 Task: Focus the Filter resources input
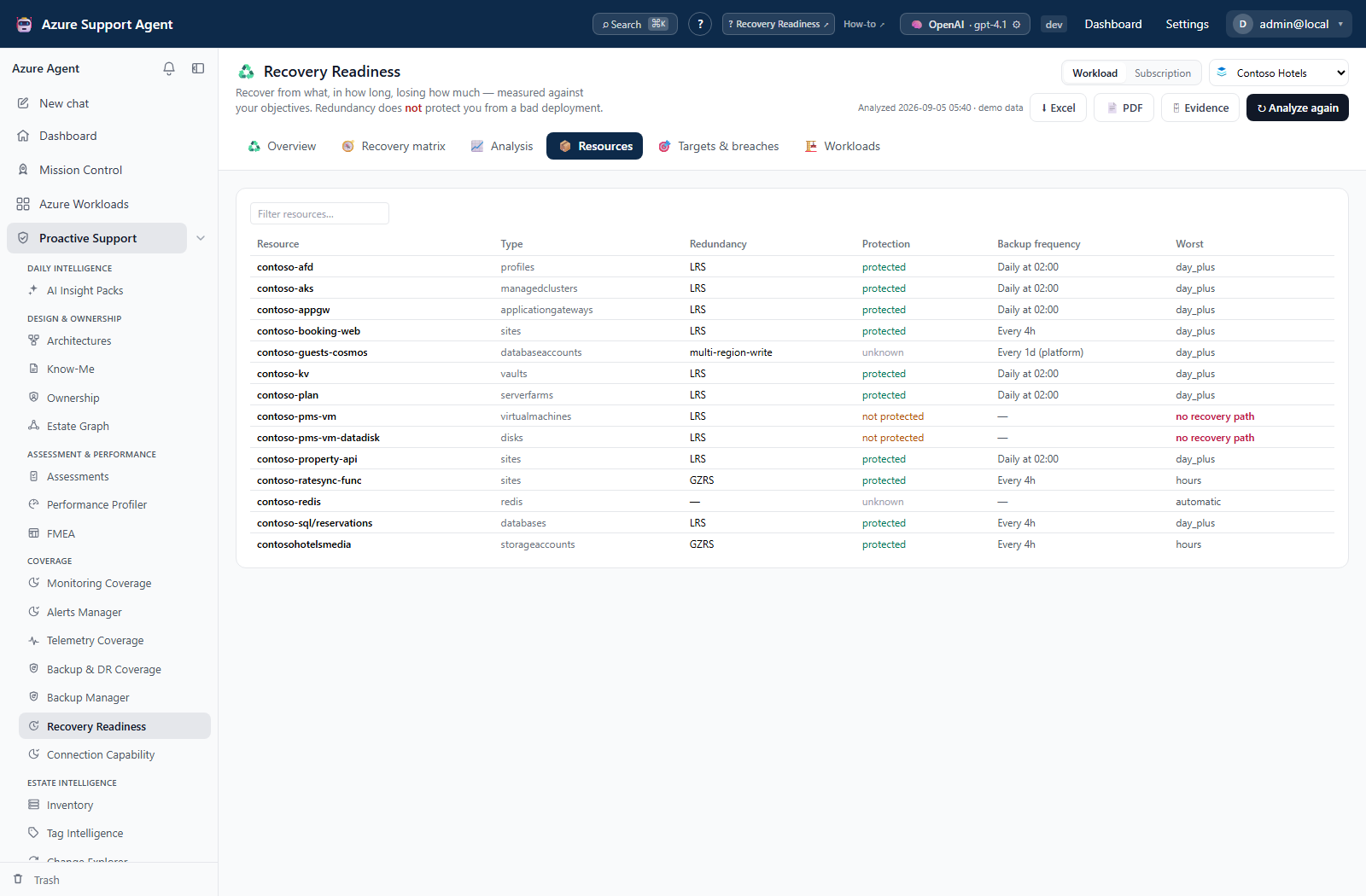319,213
